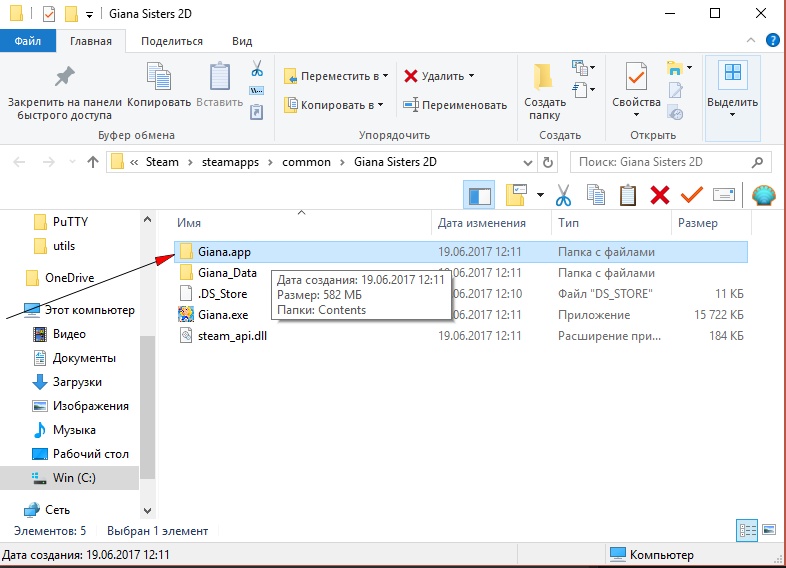Switch to Главная ribbon tab
Viewport: 786px width, 568px height.
coord(91,41)
